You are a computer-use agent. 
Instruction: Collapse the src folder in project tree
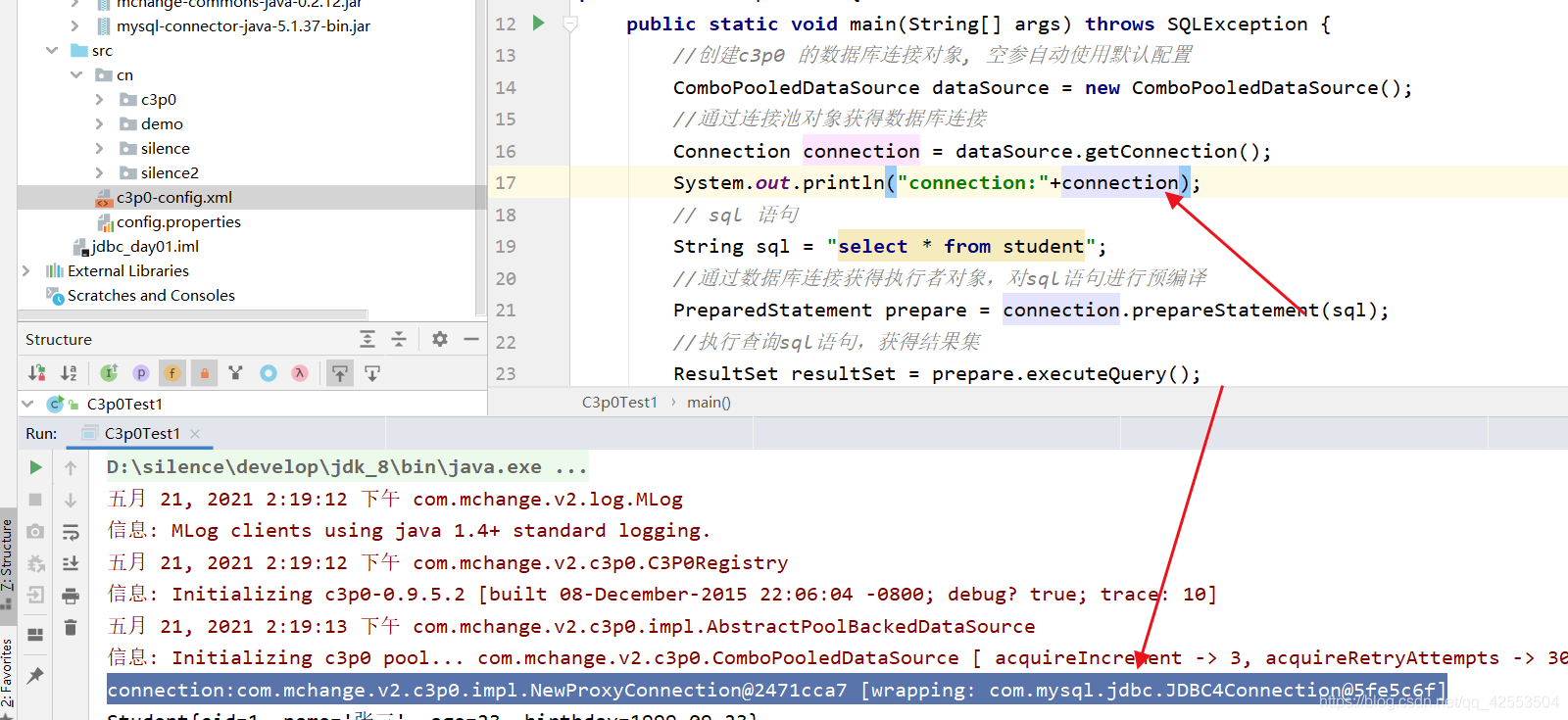point(52,50)
